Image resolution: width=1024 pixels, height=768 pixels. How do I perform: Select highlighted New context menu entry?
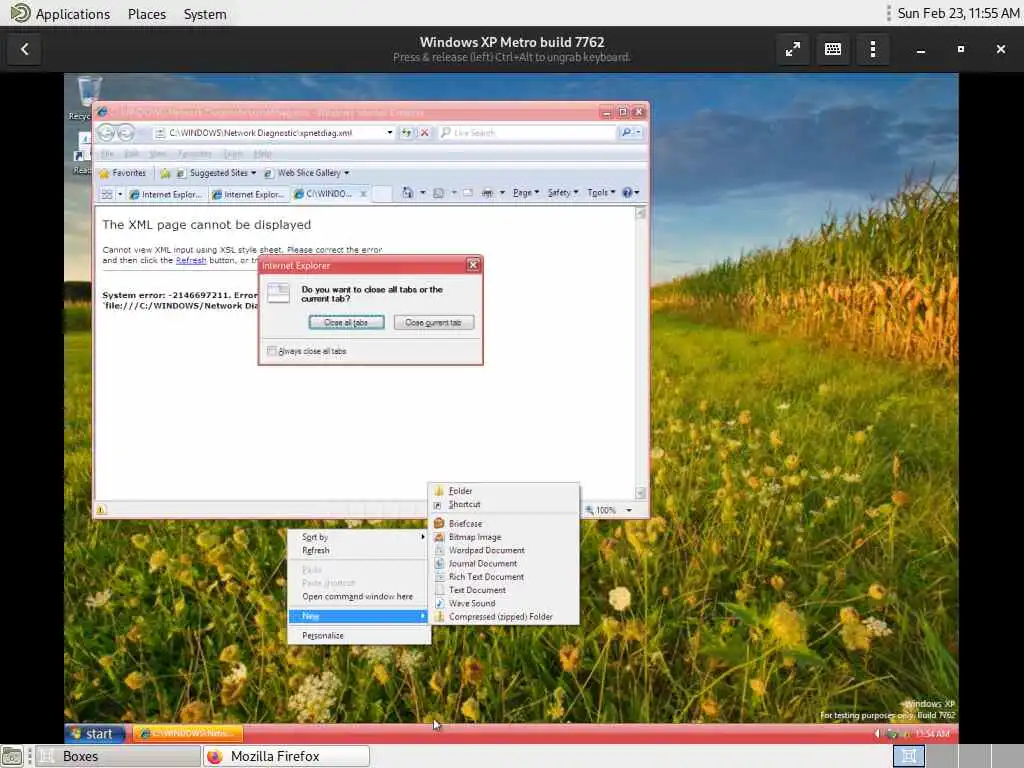[x=359, y=616]
